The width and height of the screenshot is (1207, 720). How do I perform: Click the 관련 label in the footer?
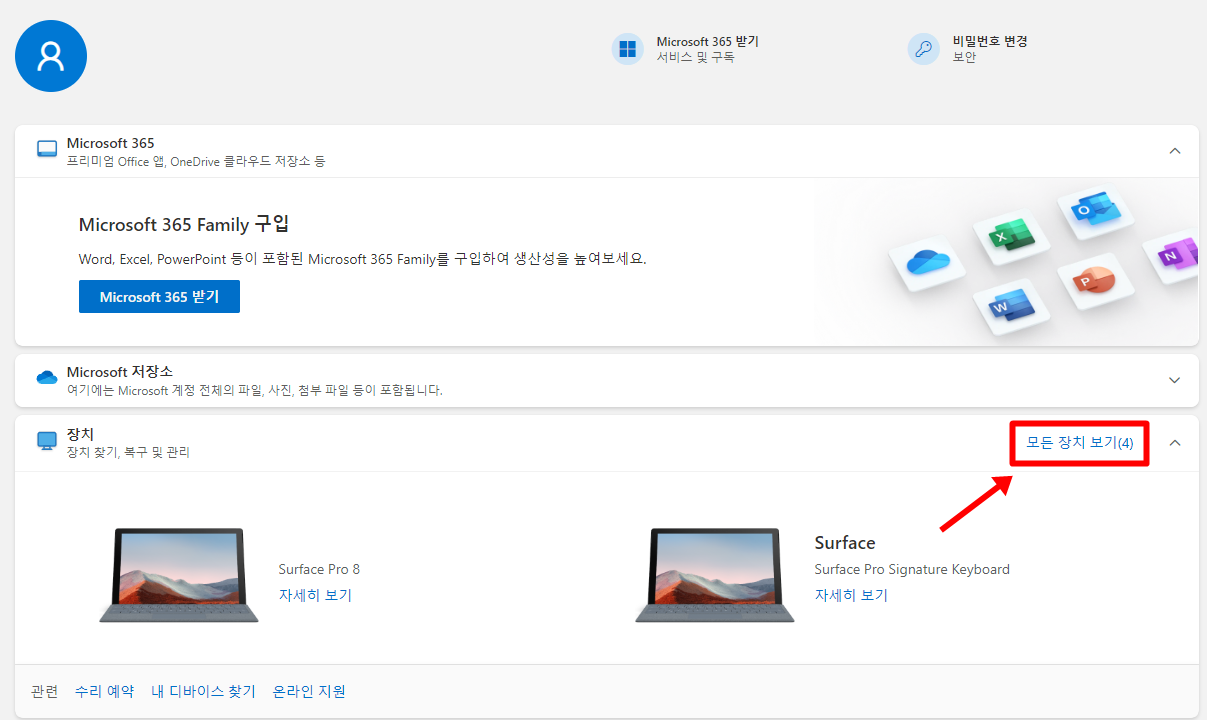click(45, 691)
